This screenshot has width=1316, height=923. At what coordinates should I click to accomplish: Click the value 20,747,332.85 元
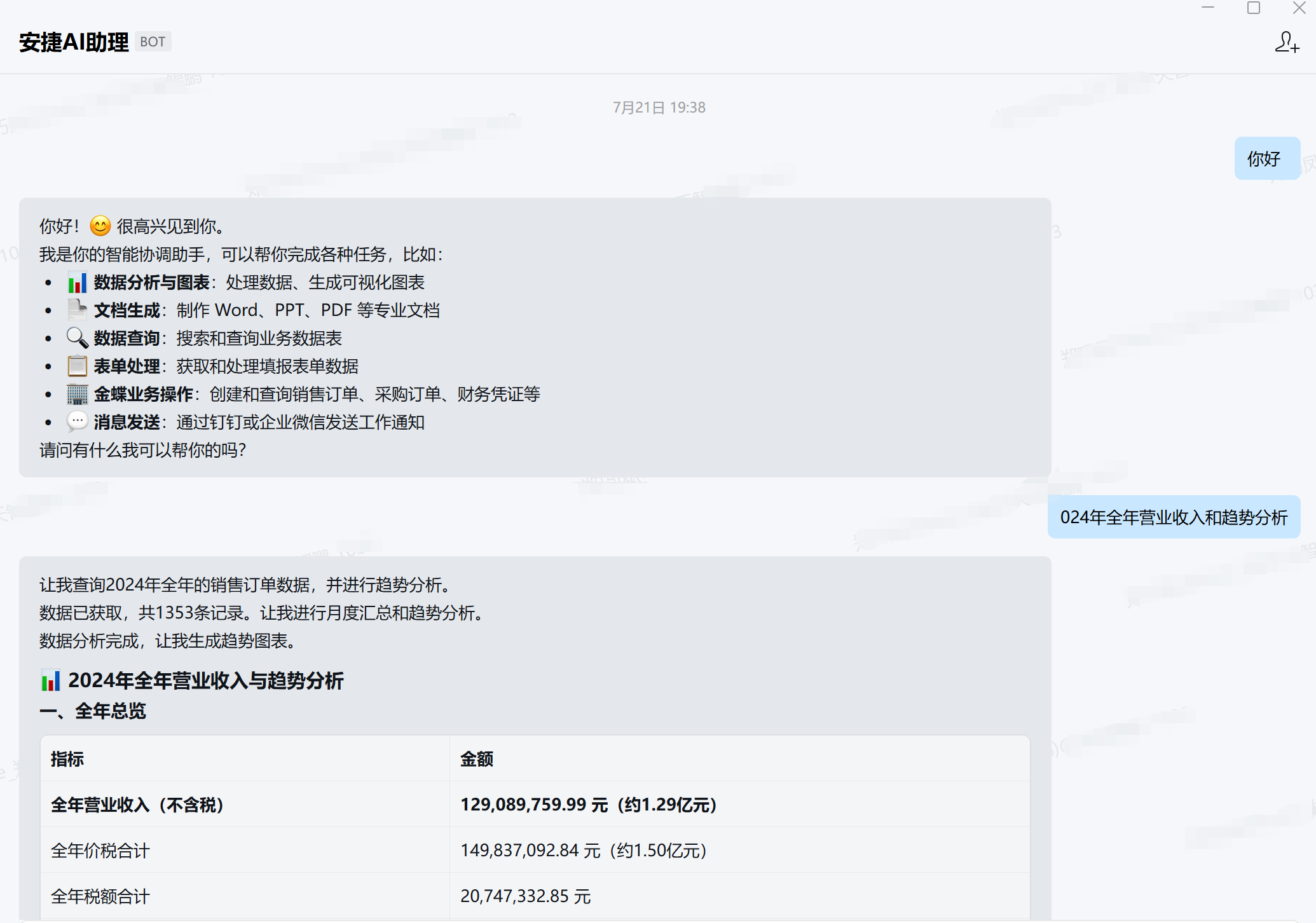526,896
